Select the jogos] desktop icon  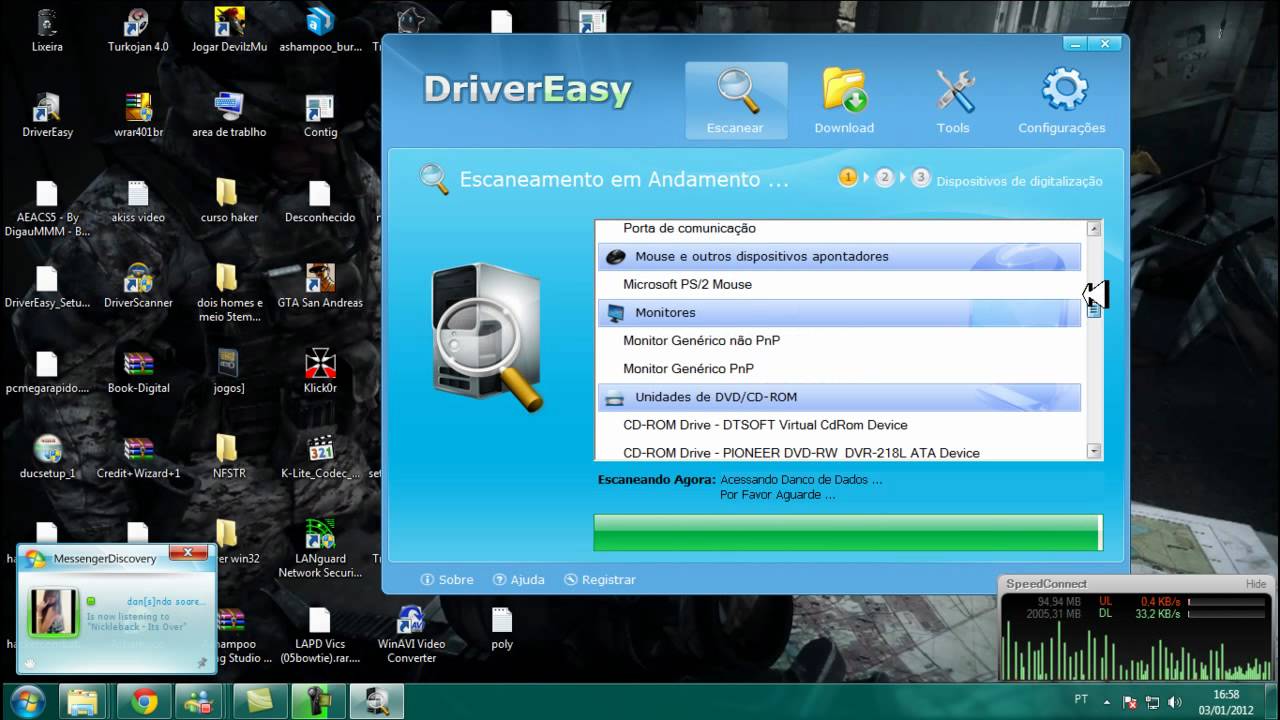[228, 371]
